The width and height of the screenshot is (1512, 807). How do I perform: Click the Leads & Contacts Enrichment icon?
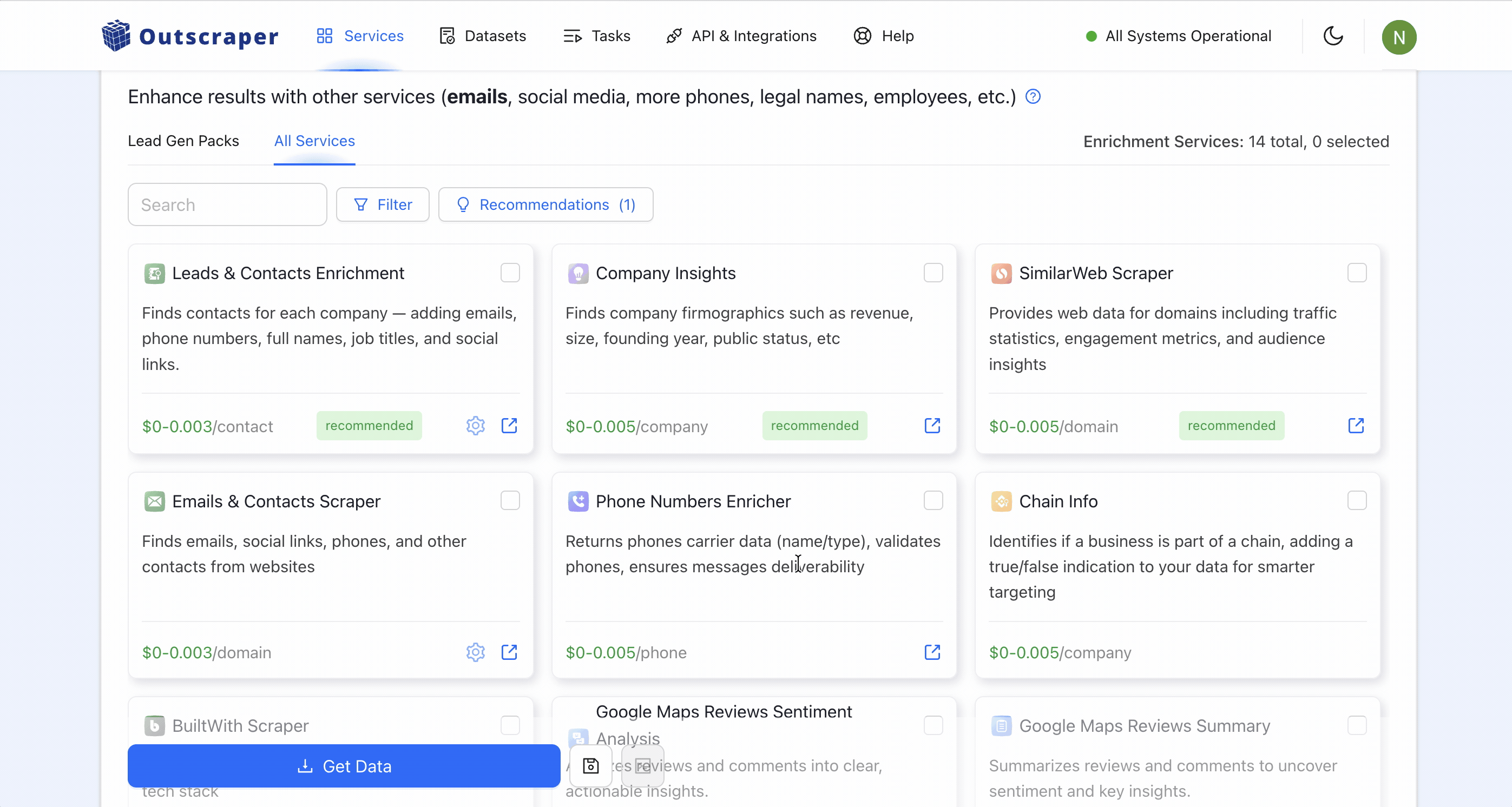click(154, 273)
